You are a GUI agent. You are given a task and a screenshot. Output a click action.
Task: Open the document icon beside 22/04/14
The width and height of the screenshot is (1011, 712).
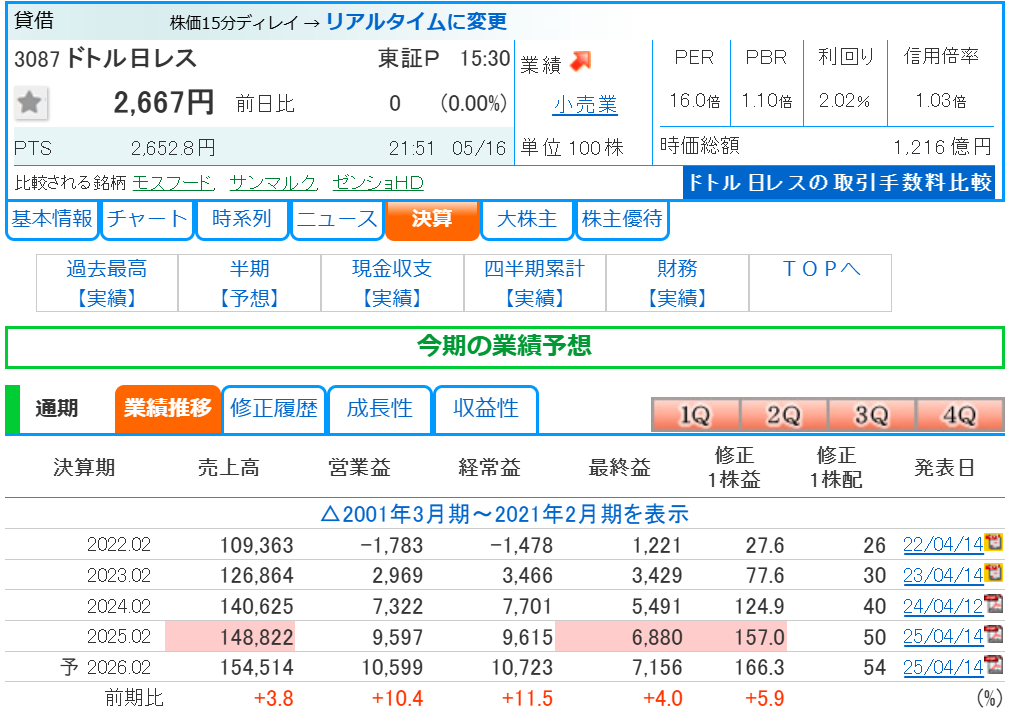994,542
